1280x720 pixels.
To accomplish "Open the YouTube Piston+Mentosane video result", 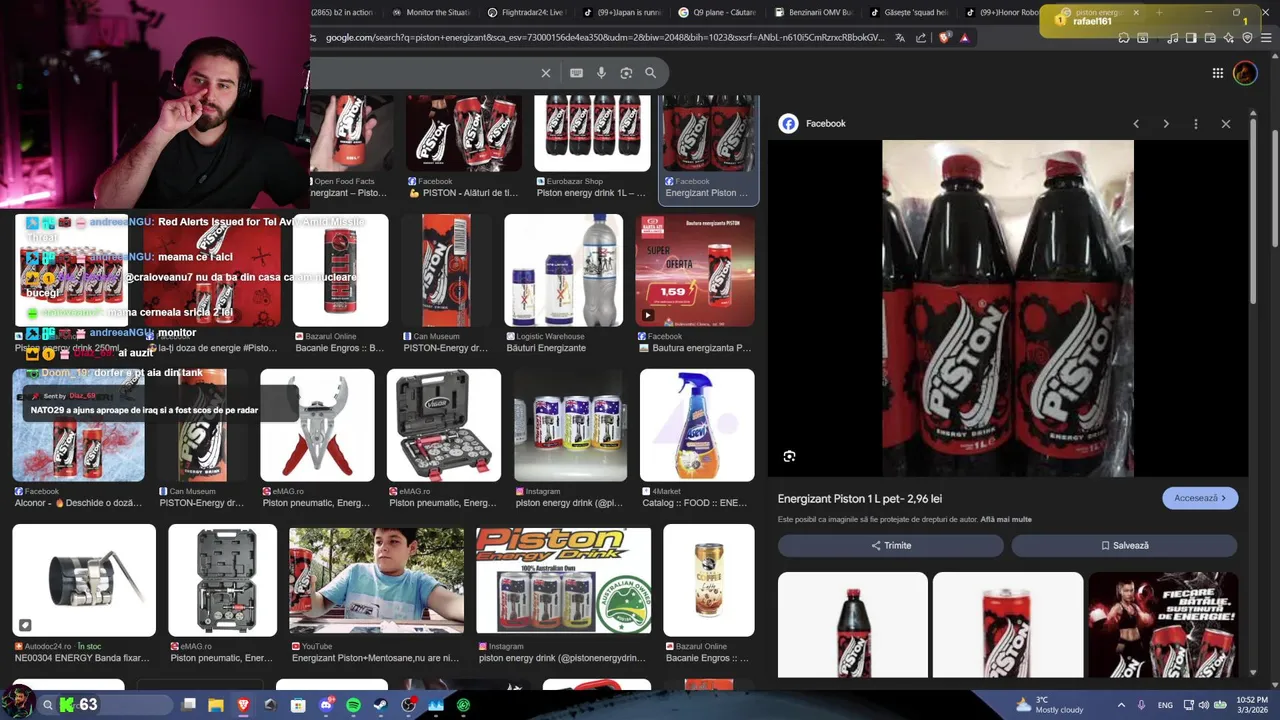I will click(x=376, y=596).
